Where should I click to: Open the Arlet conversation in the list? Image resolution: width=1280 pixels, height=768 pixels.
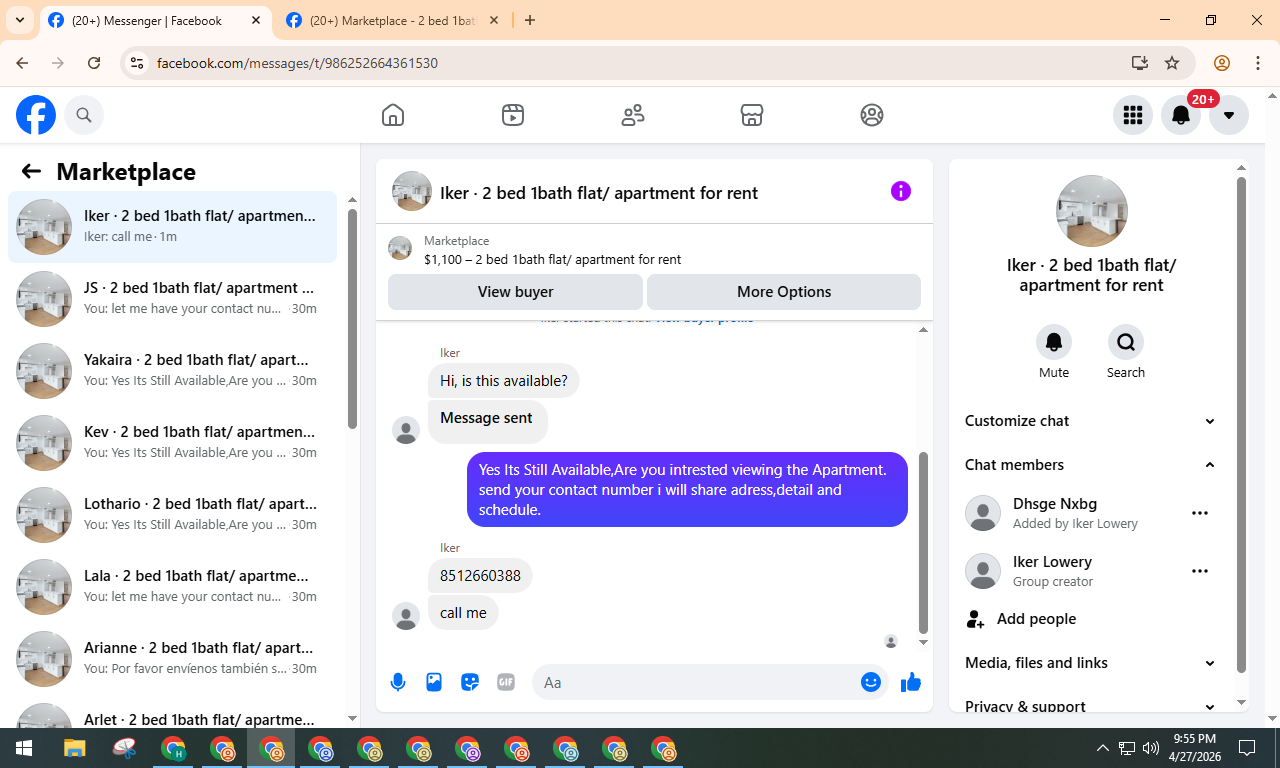[173, 713]
